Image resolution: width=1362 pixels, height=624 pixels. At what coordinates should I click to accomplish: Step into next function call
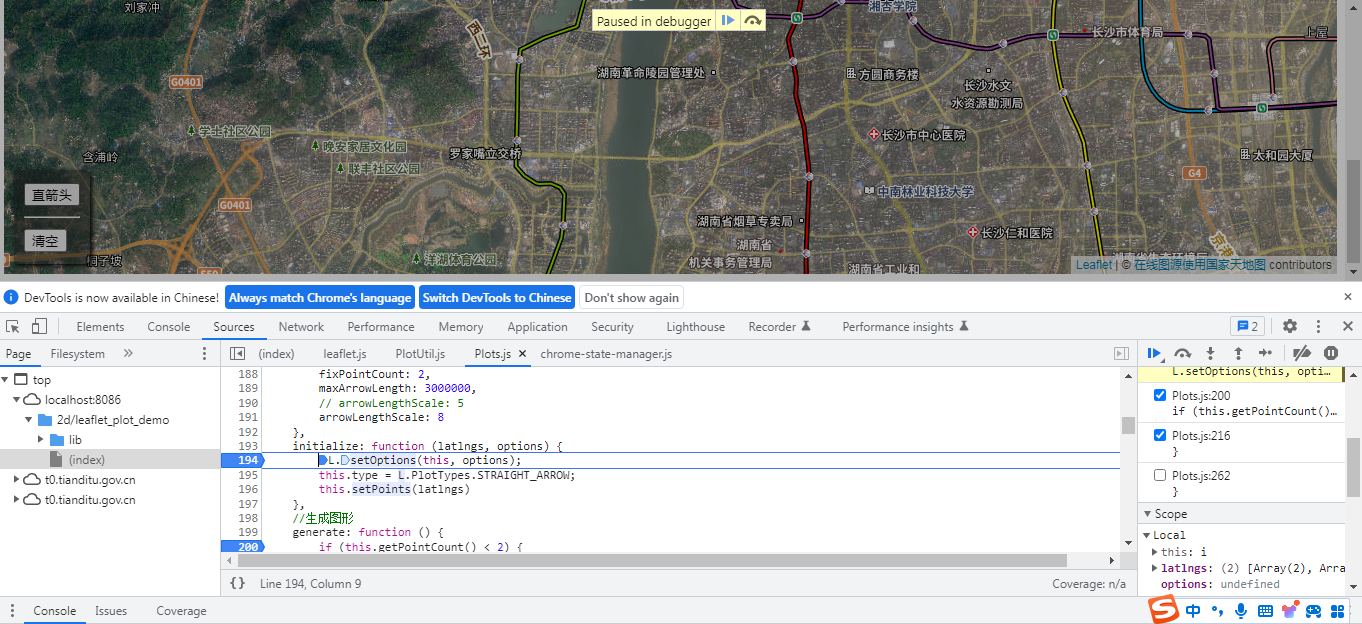coord(1210,353)
